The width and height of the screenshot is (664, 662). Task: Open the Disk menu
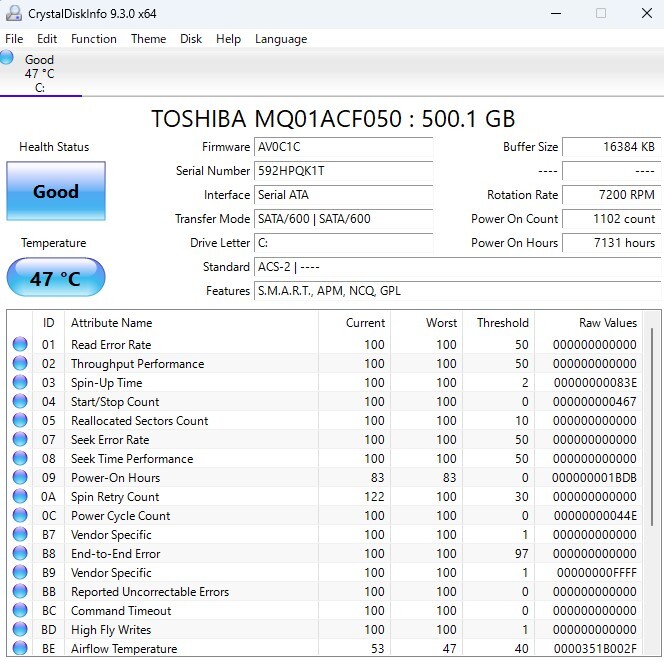click(x=191, y=39)
